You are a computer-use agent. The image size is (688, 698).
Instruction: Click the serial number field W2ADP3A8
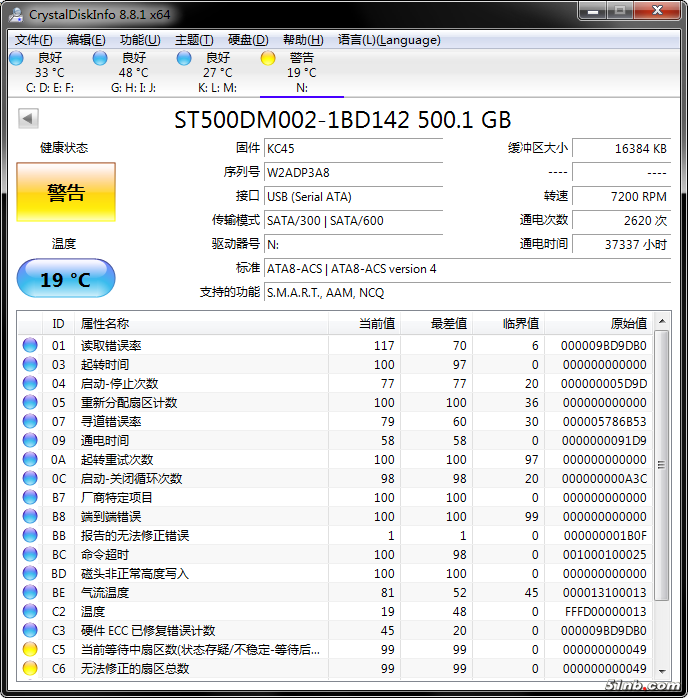click(353, 172)
